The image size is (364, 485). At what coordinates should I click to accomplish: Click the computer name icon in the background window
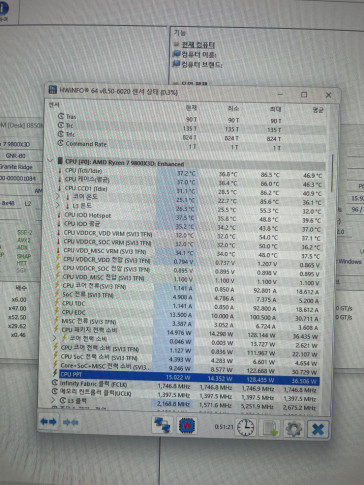pos(177,54)
